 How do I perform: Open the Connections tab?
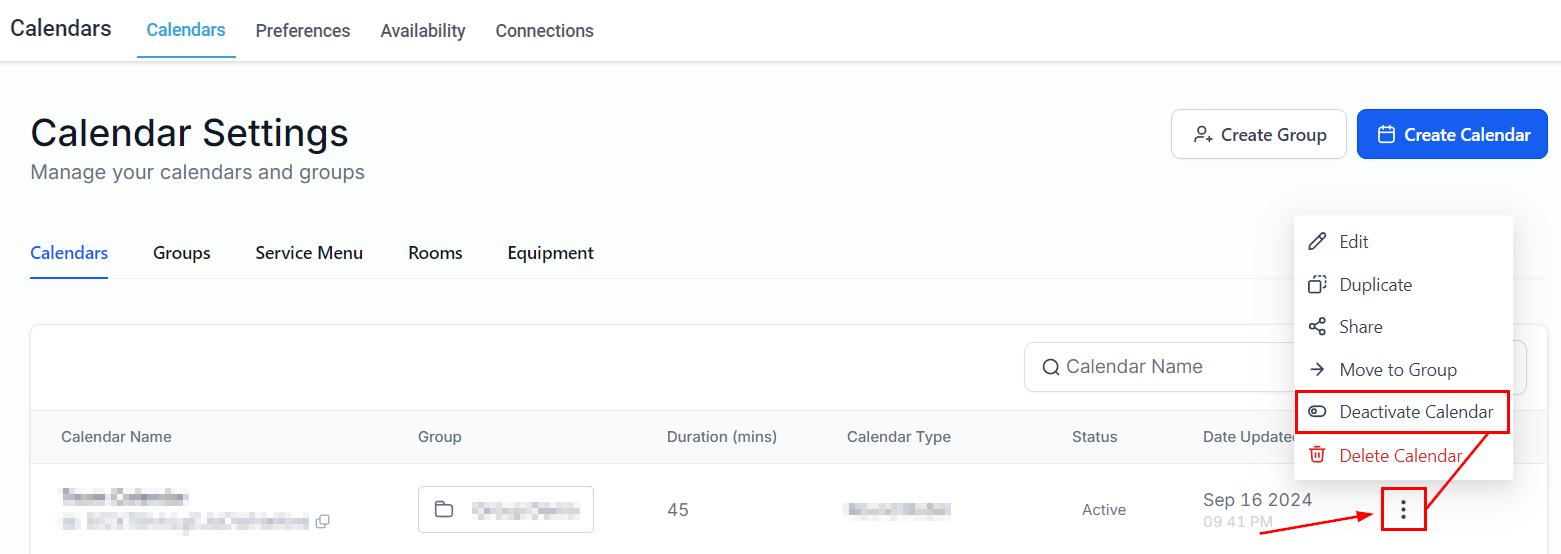tap(544, 31)
